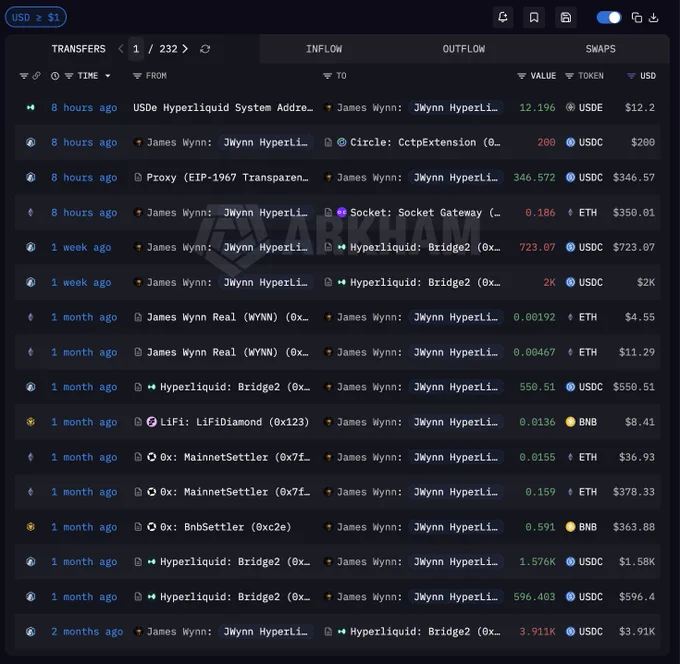Switch to the OUTFLOW tab
Viewport: 680px width, 664px height.
coord(464,49)
